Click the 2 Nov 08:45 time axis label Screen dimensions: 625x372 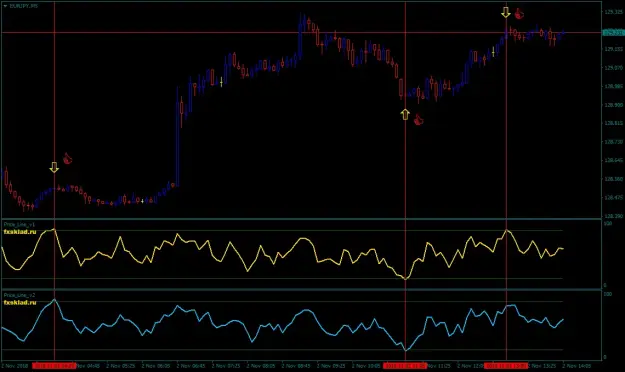(296, 366)
